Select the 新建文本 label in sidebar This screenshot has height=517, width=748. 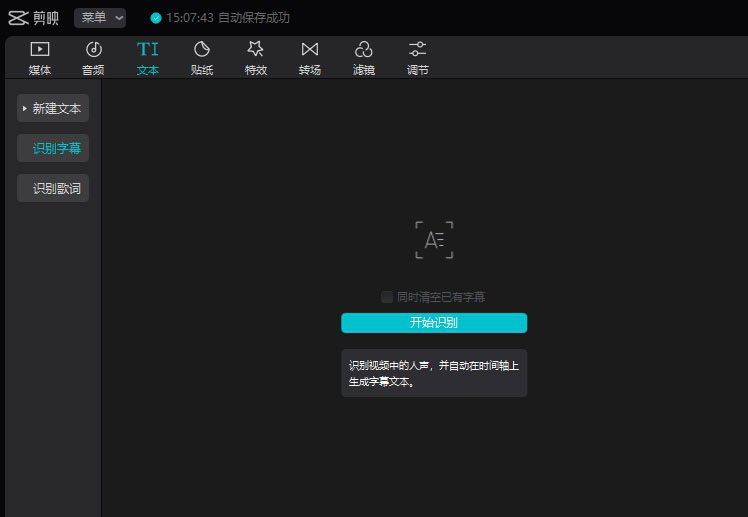(x=57, y=108)
